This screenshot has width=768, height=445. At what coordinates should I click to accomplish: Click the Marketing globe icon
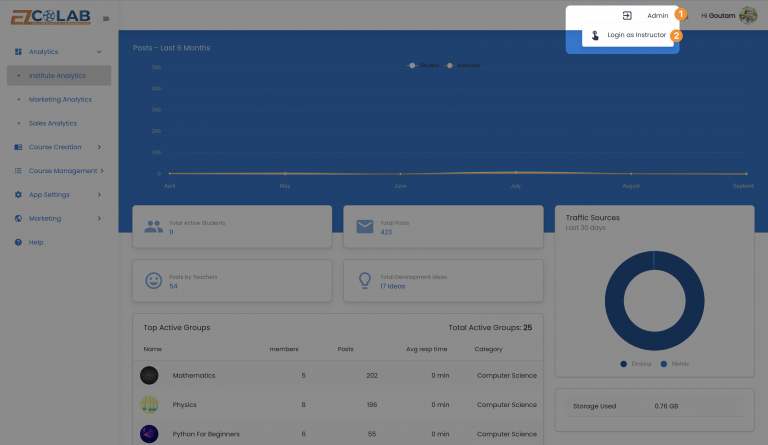click(x=18, y=218)
